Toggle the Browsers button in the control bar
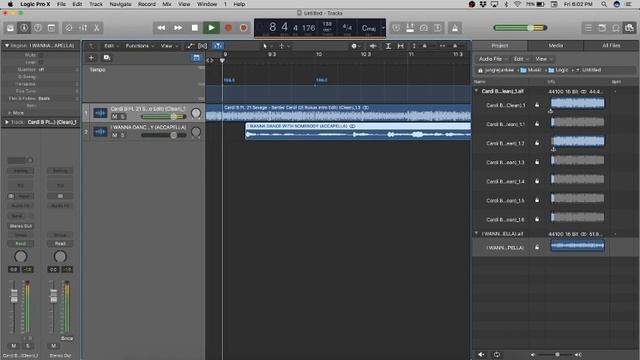This screenshot has width=640, height=360. 629,28
